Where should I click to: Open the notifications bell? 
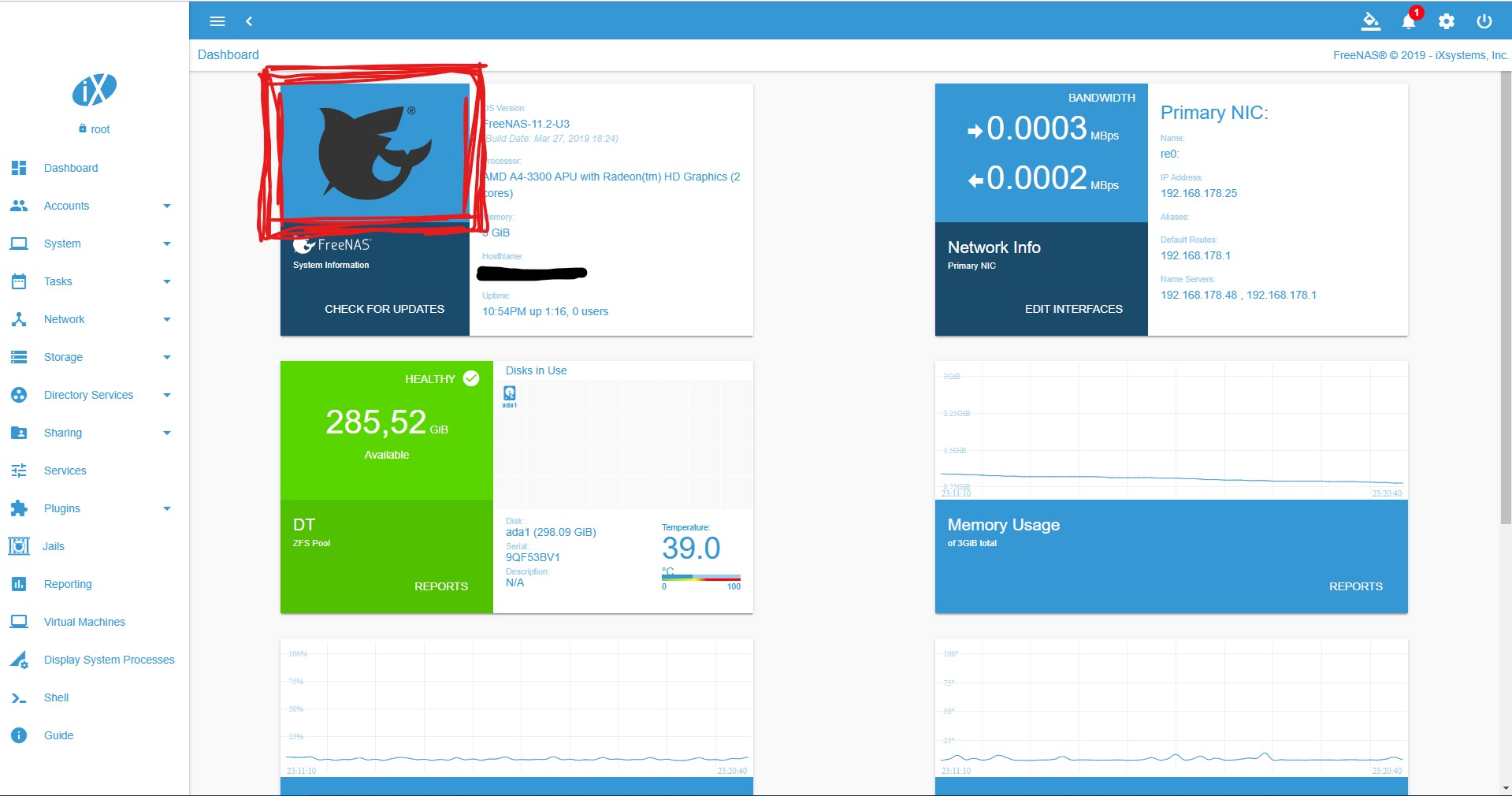click(x=1409, y=21)
